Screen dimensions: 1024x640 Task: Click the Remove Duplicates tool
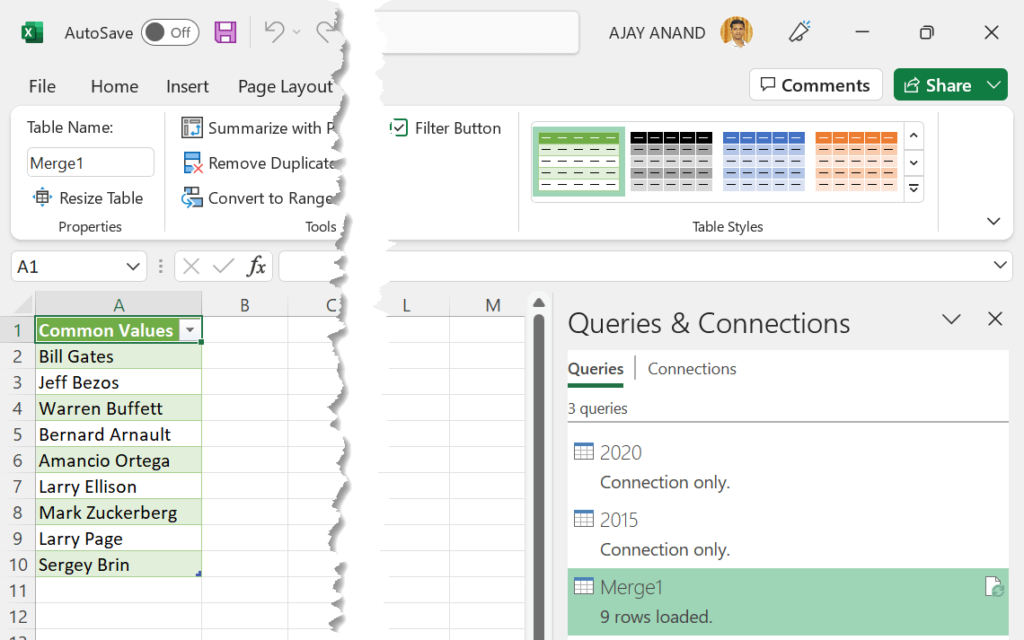[x=190, y=163]
